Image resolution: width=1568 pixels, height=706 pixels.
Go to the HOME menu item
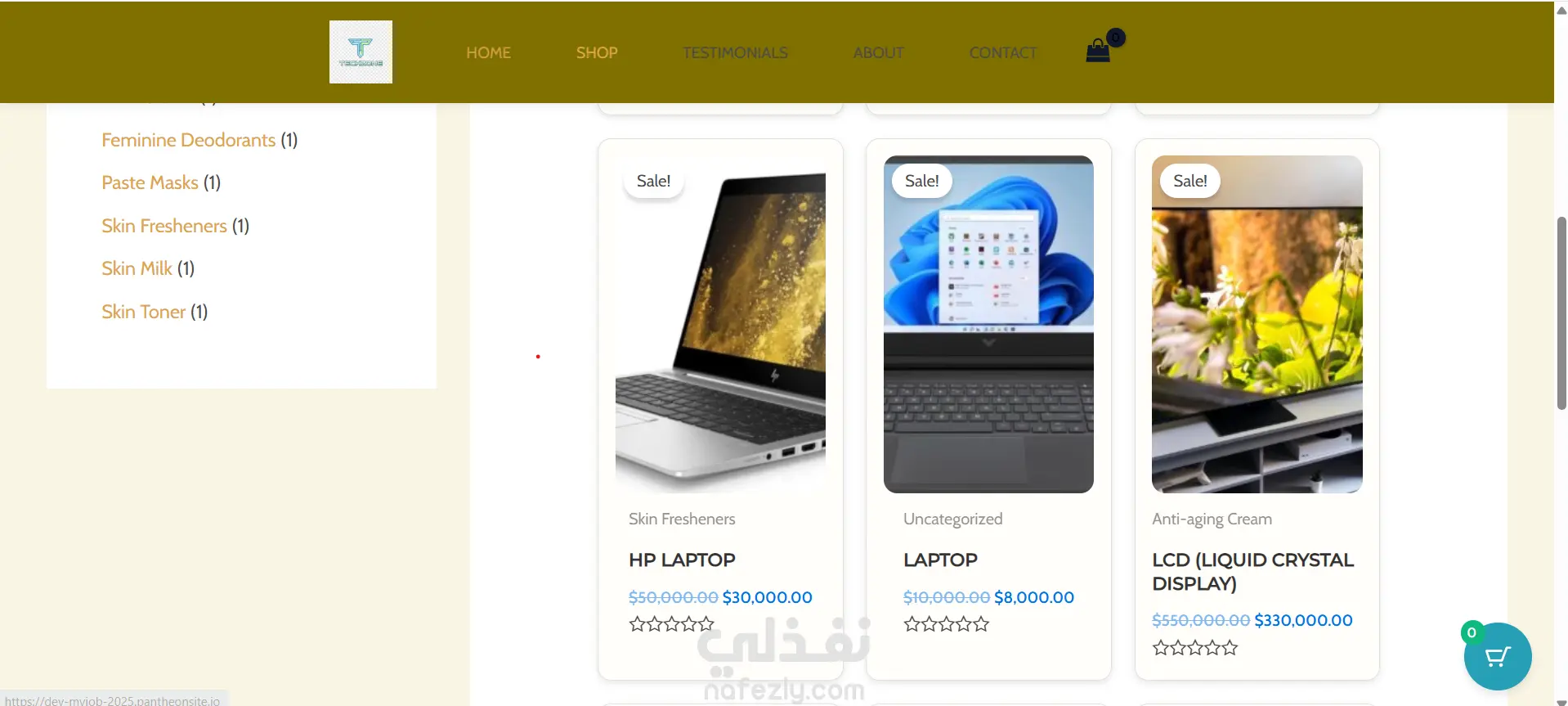[488, 52]
